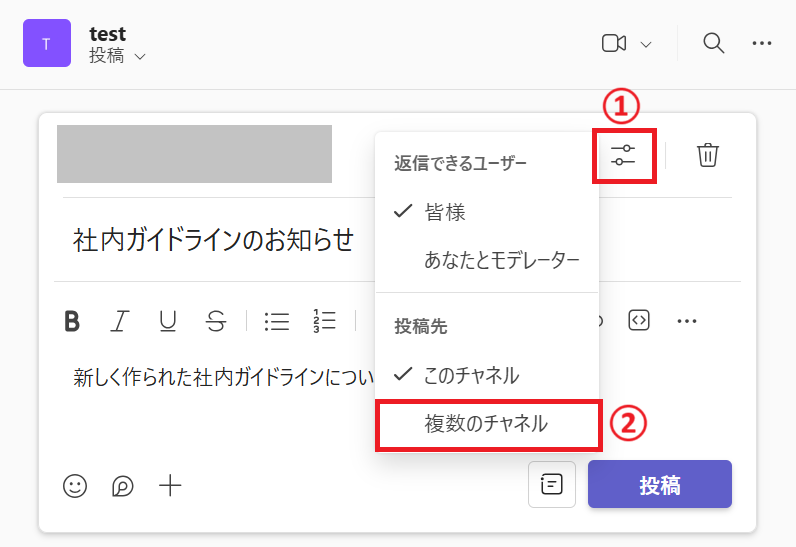Start a video meeting with camera icon
This screenshot has width=796, height=547.
(x=614, y=43)
